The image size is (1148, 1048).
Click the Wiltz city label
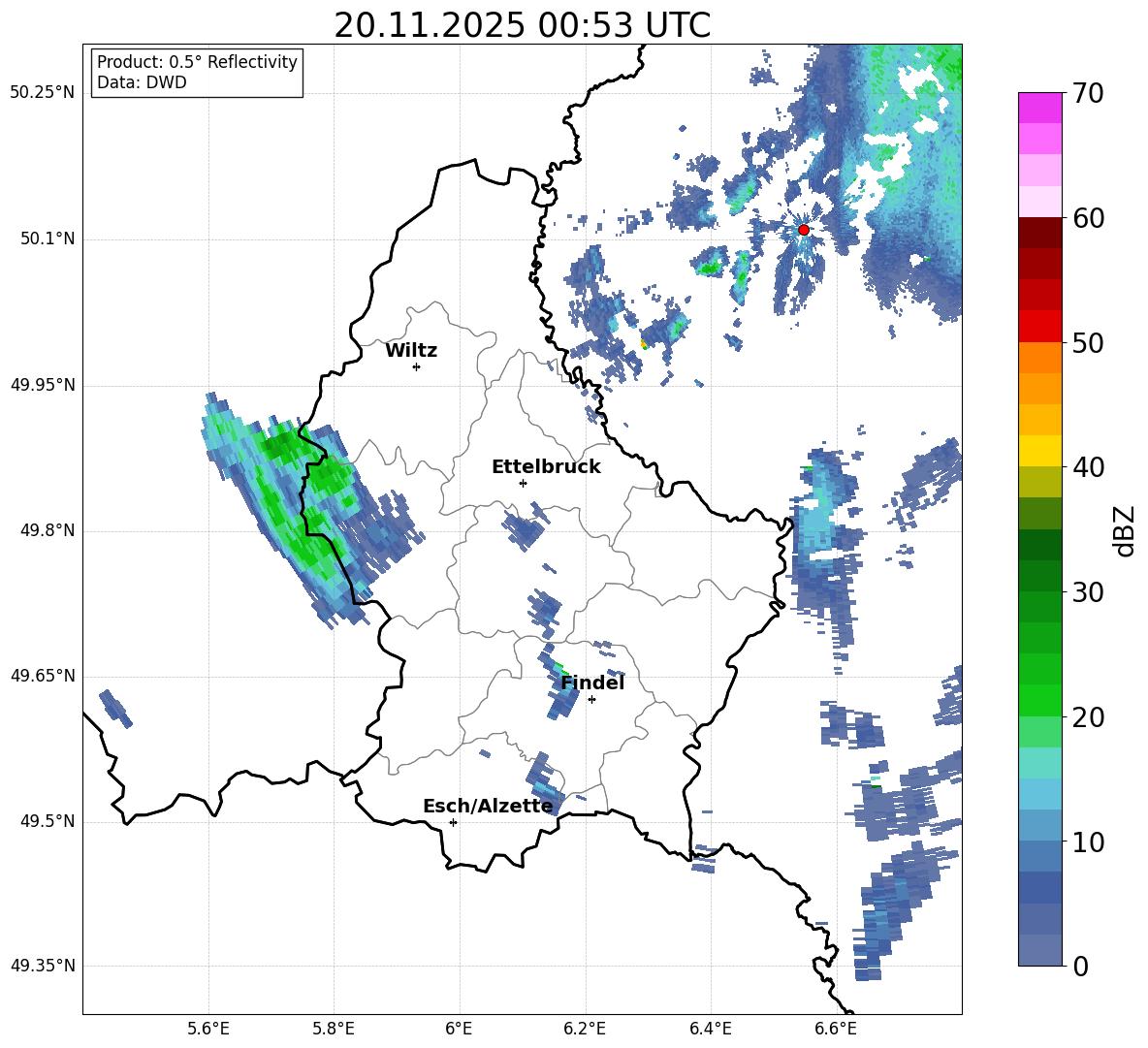pyautogui.click(x=411, y=351)
